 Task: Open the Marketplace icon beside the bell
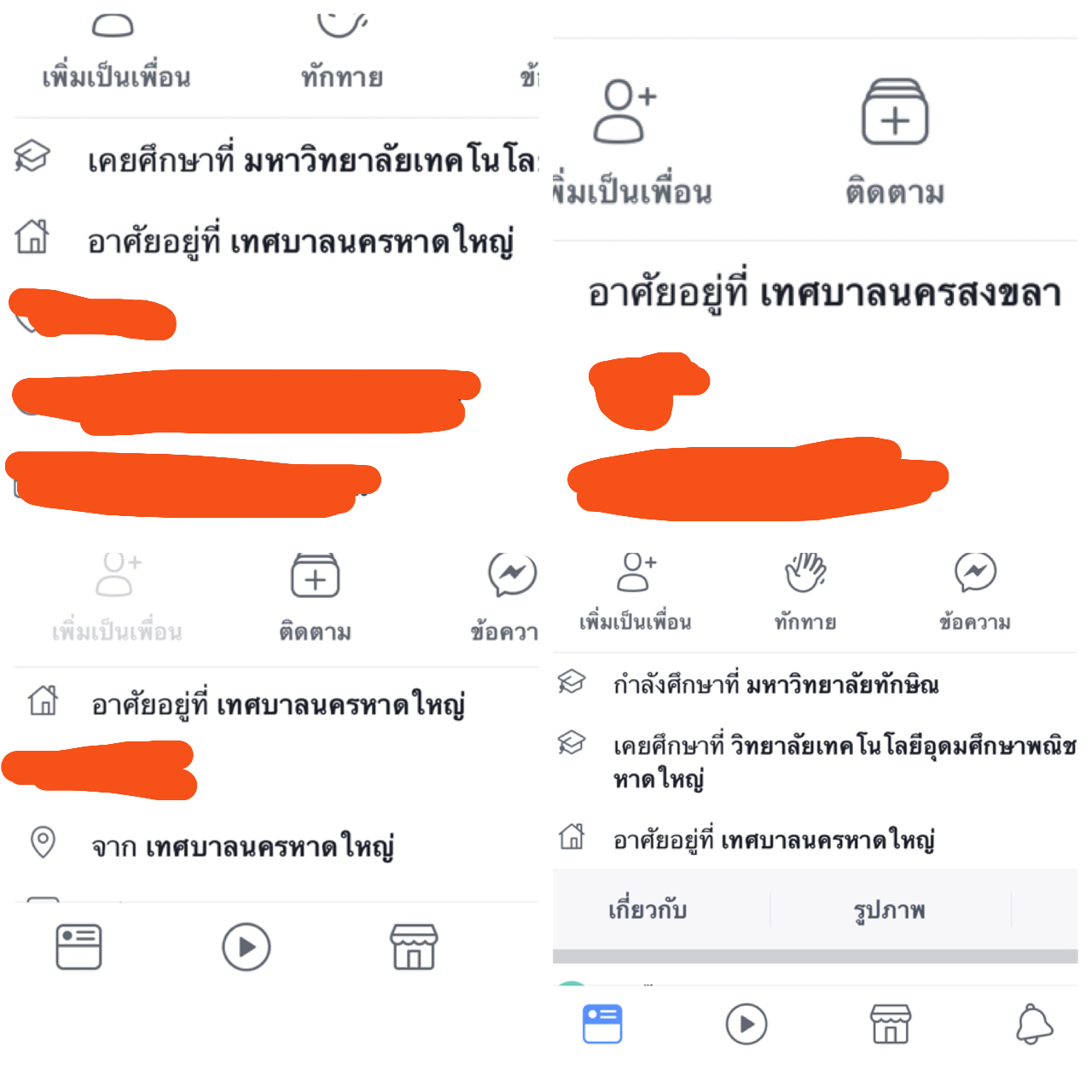click(x=890, y=1024)
